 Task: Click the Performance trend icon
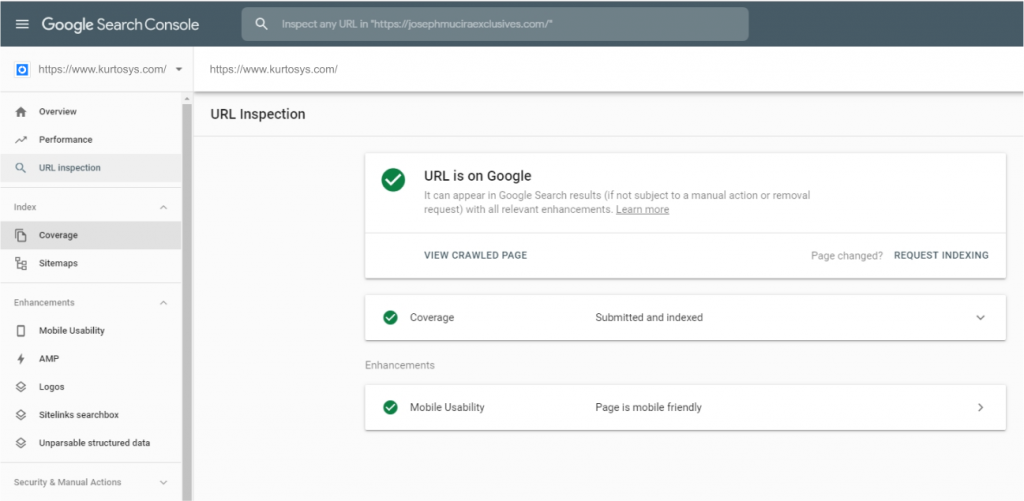[x=21, y=140]
